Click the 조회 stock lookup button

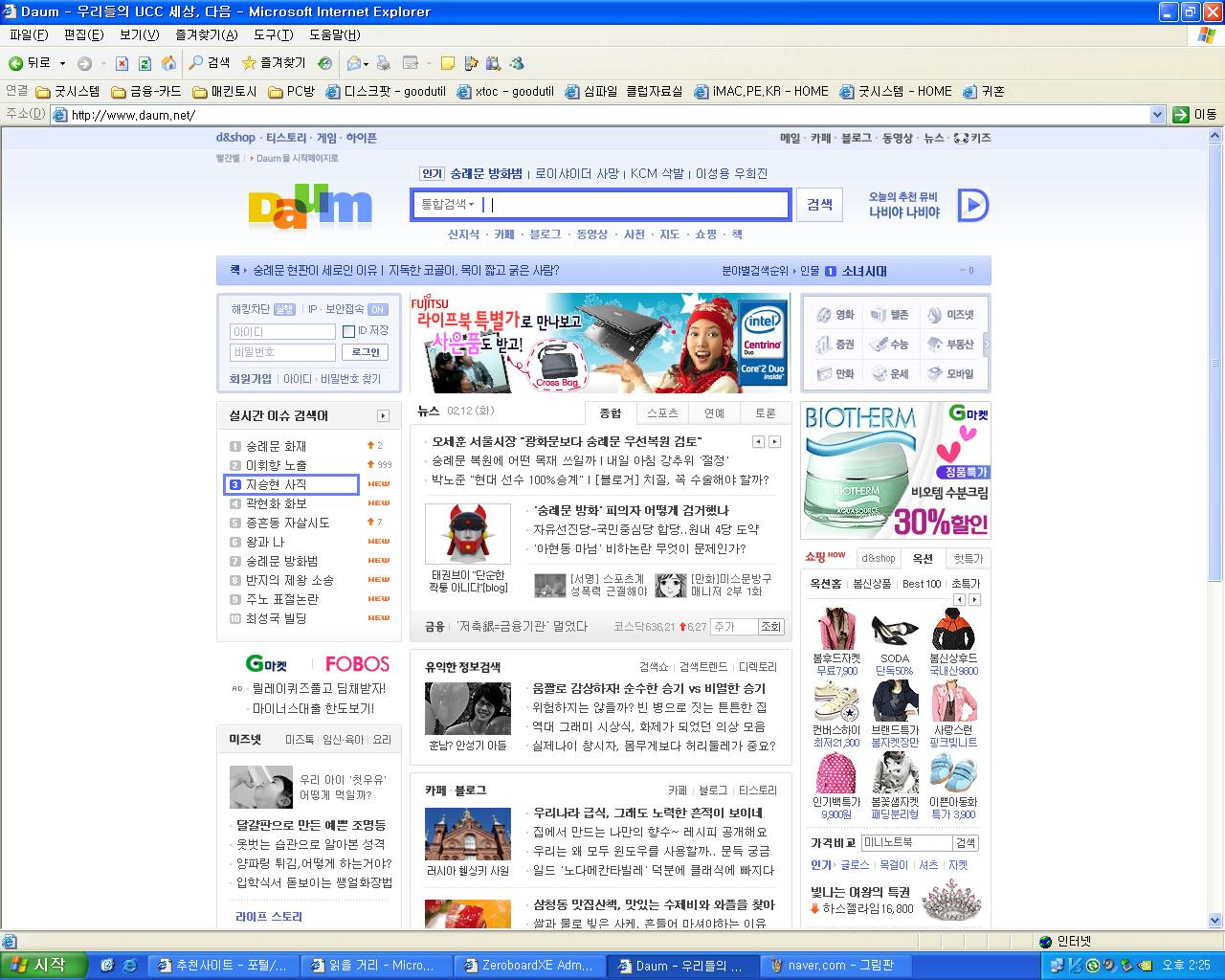(770, 627)
